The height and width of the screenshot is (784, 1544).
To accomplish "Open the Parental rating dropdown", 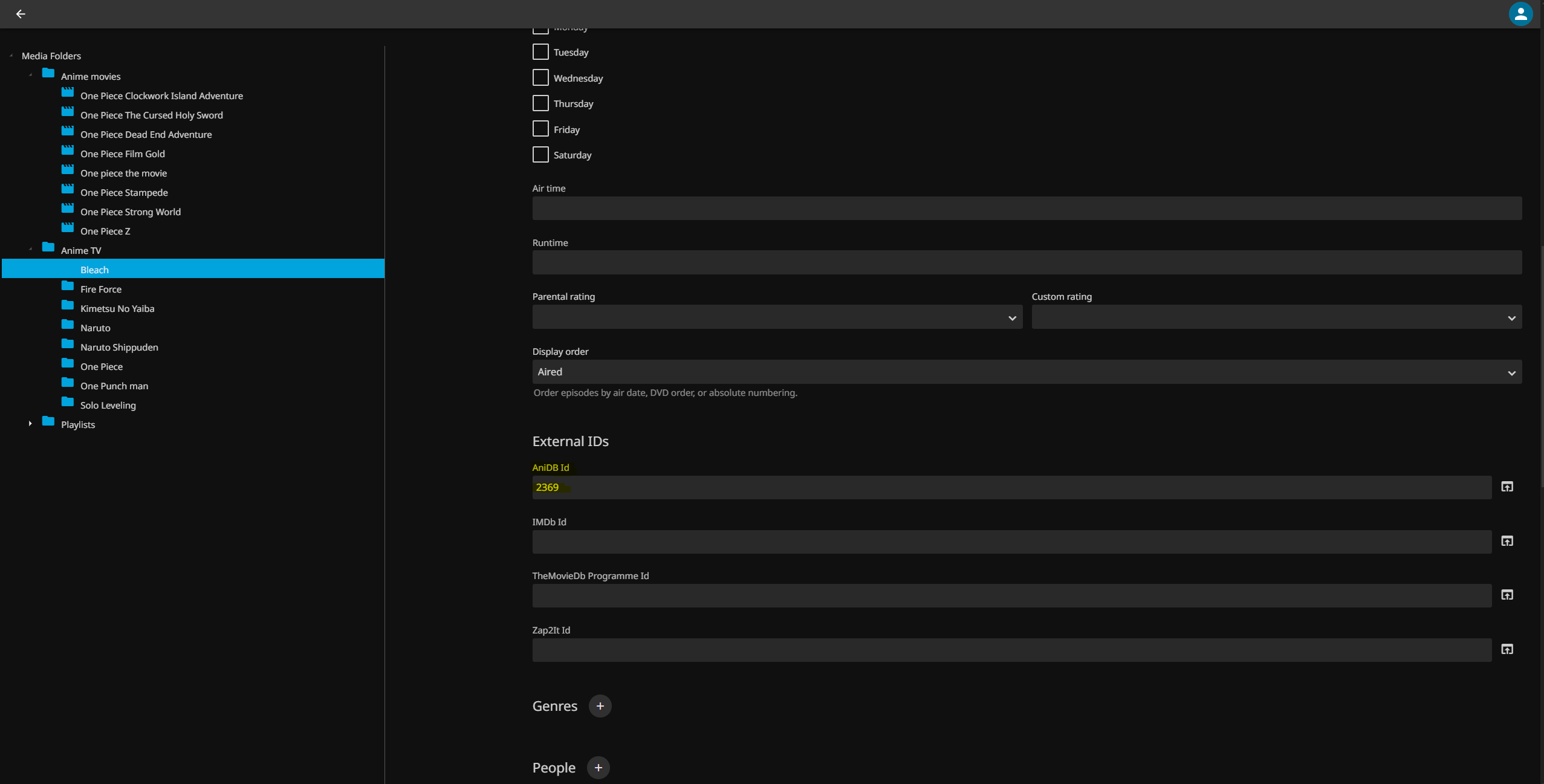I will click(x=777, y=317).
